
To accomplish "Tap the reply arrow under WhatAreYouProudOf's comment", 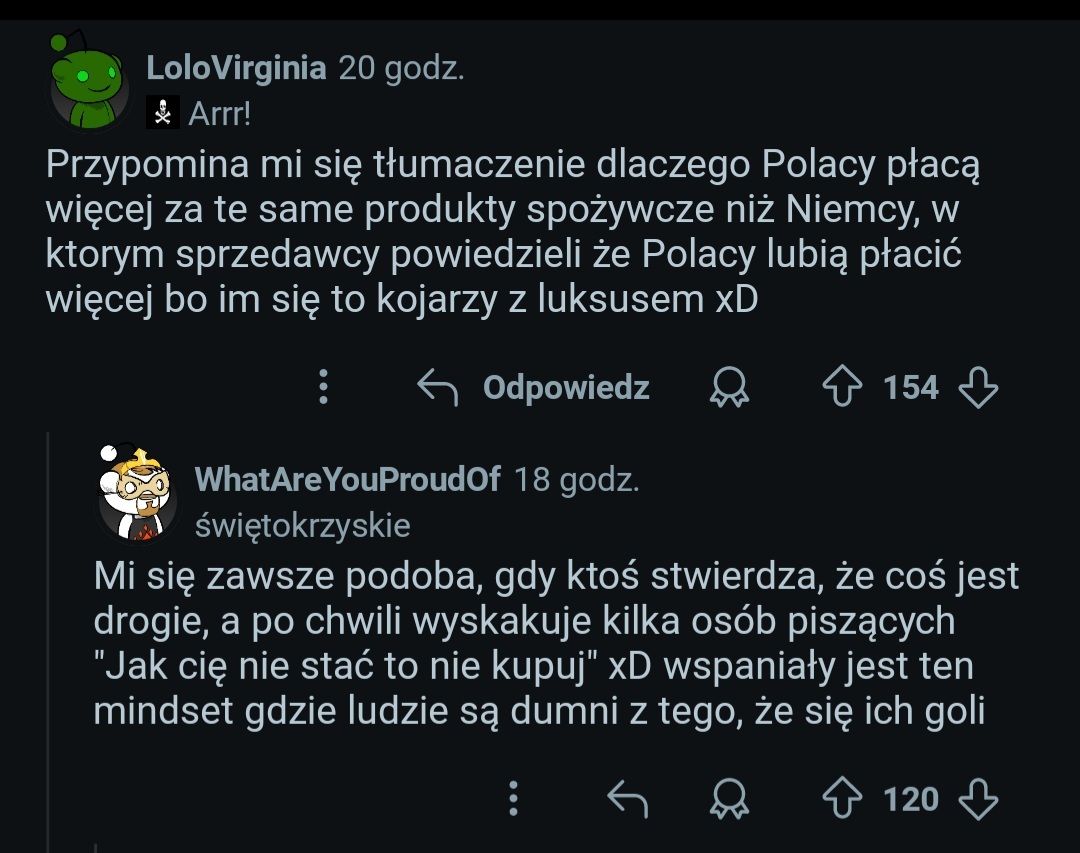I will pyautogui.click(x=629, y=799).
